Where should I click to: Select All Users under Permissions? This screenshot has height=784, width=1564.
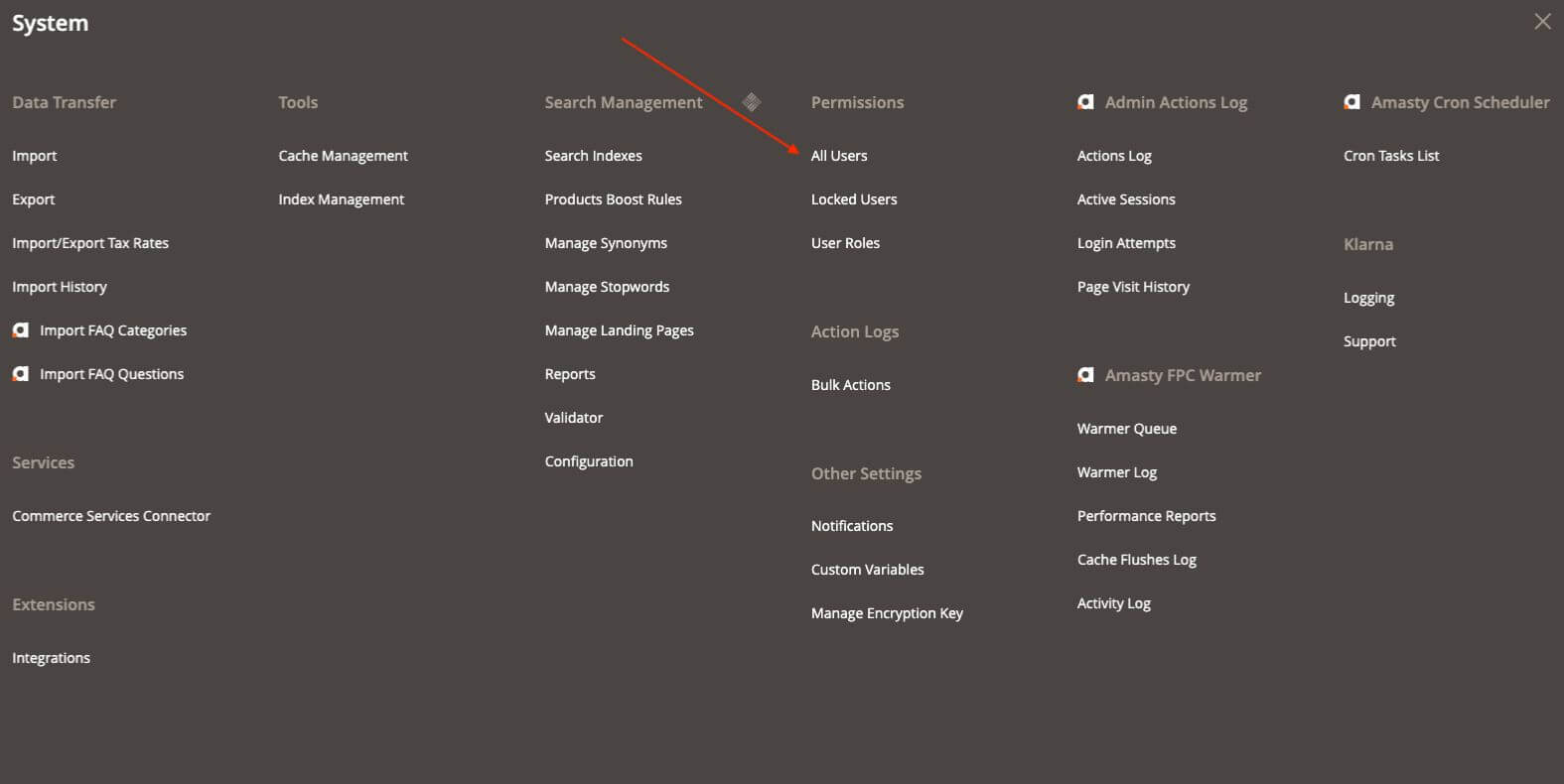[x=839, y=156]
